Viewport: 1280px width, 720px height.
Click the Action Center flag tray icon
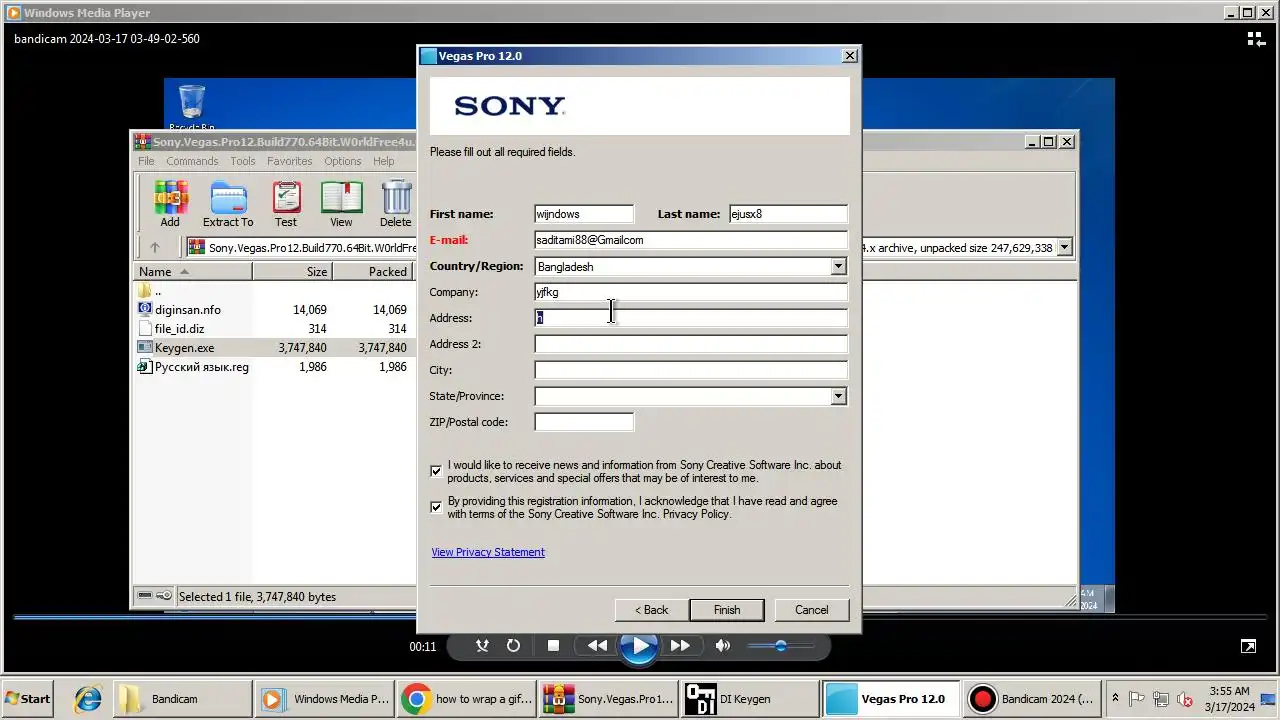point(1137,699)
